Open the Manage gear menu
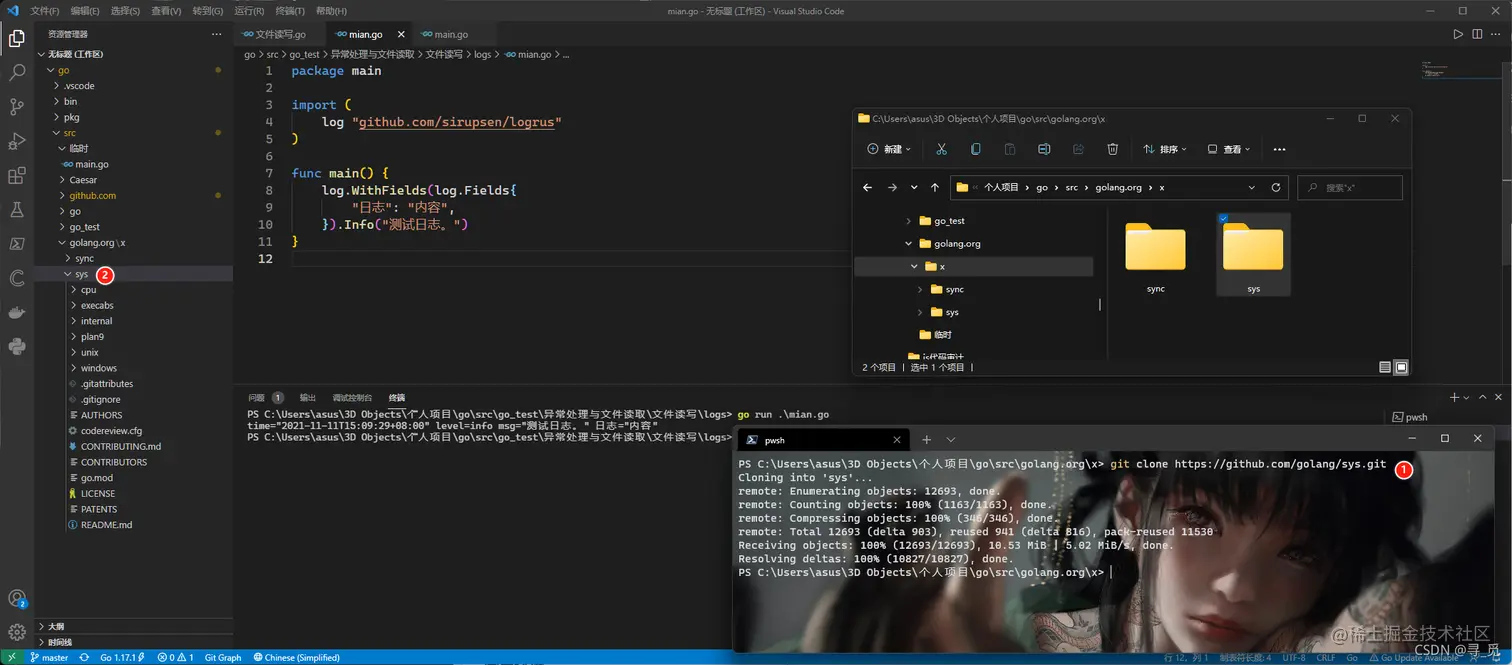 [x=17, y=632]
